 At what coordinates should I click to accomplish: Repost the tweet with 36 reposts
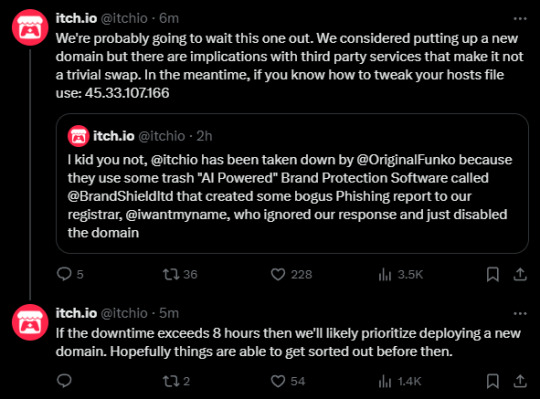point(180,274)
